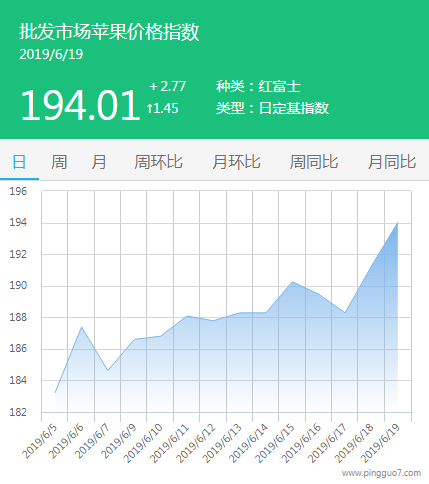The image size is (429, 484).
Task: Click the y-axis label 184
Action: coord(18,380)
